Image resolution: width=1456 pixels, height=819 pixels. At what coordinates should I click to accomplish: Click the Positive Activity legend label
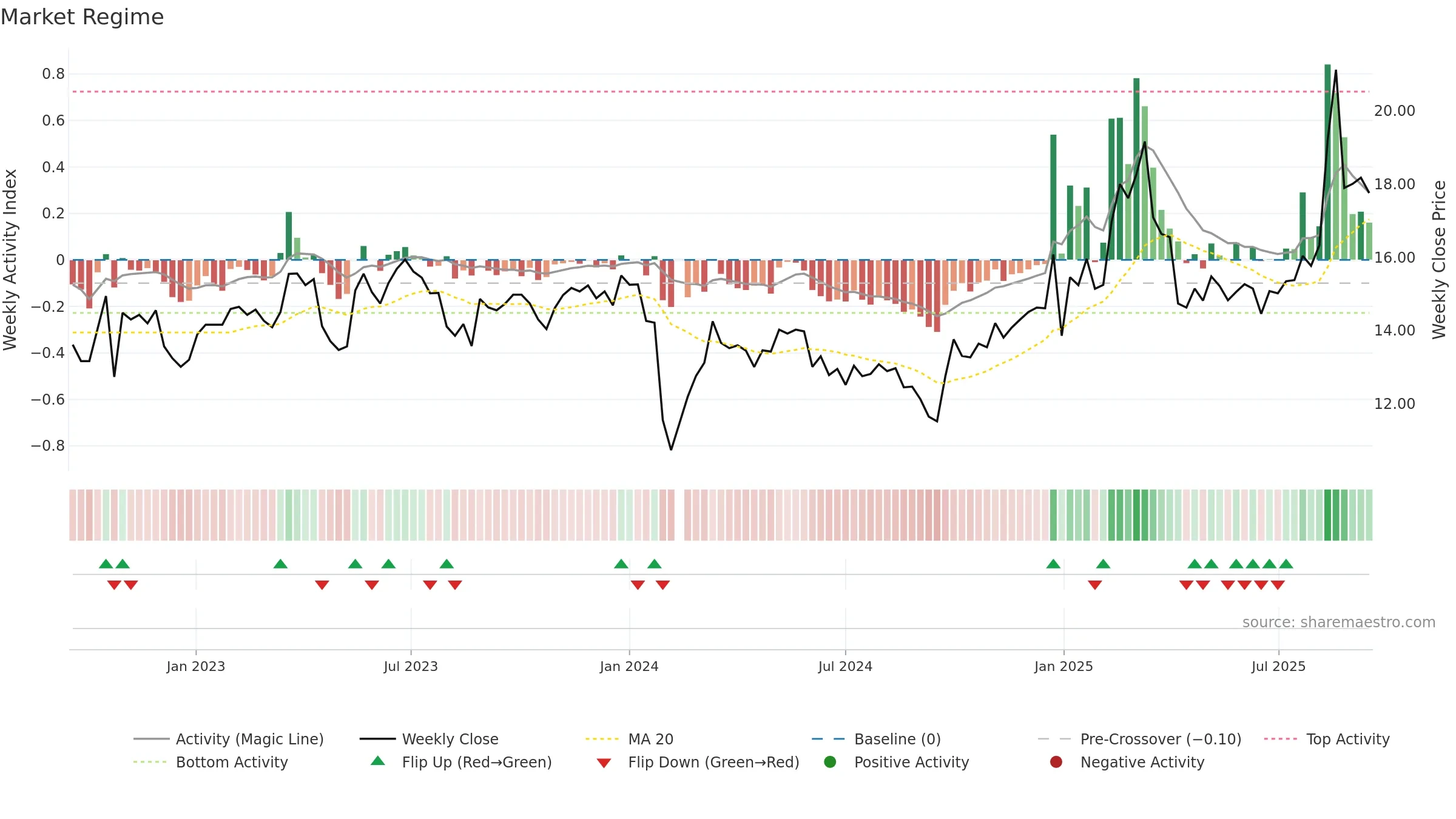pyautogui.click(x=911, y=762)
